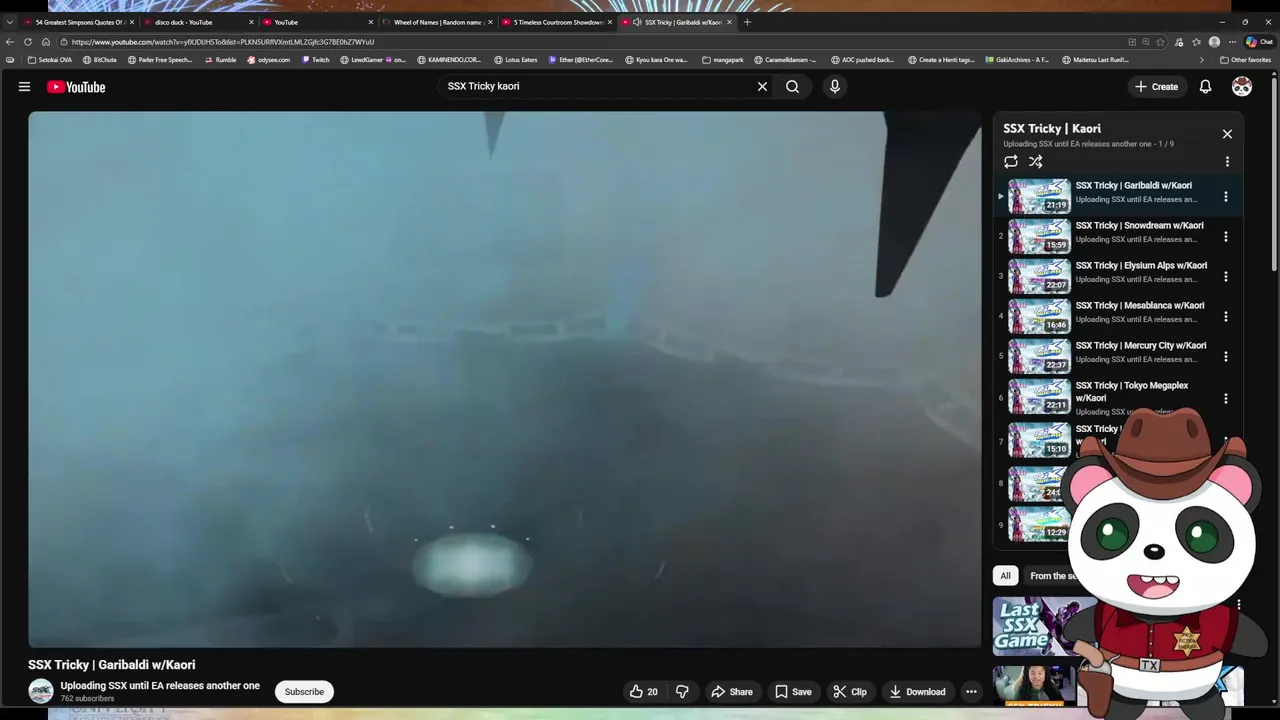Close the SSX Tricky Garibaldi browser tab

point(729,22)
